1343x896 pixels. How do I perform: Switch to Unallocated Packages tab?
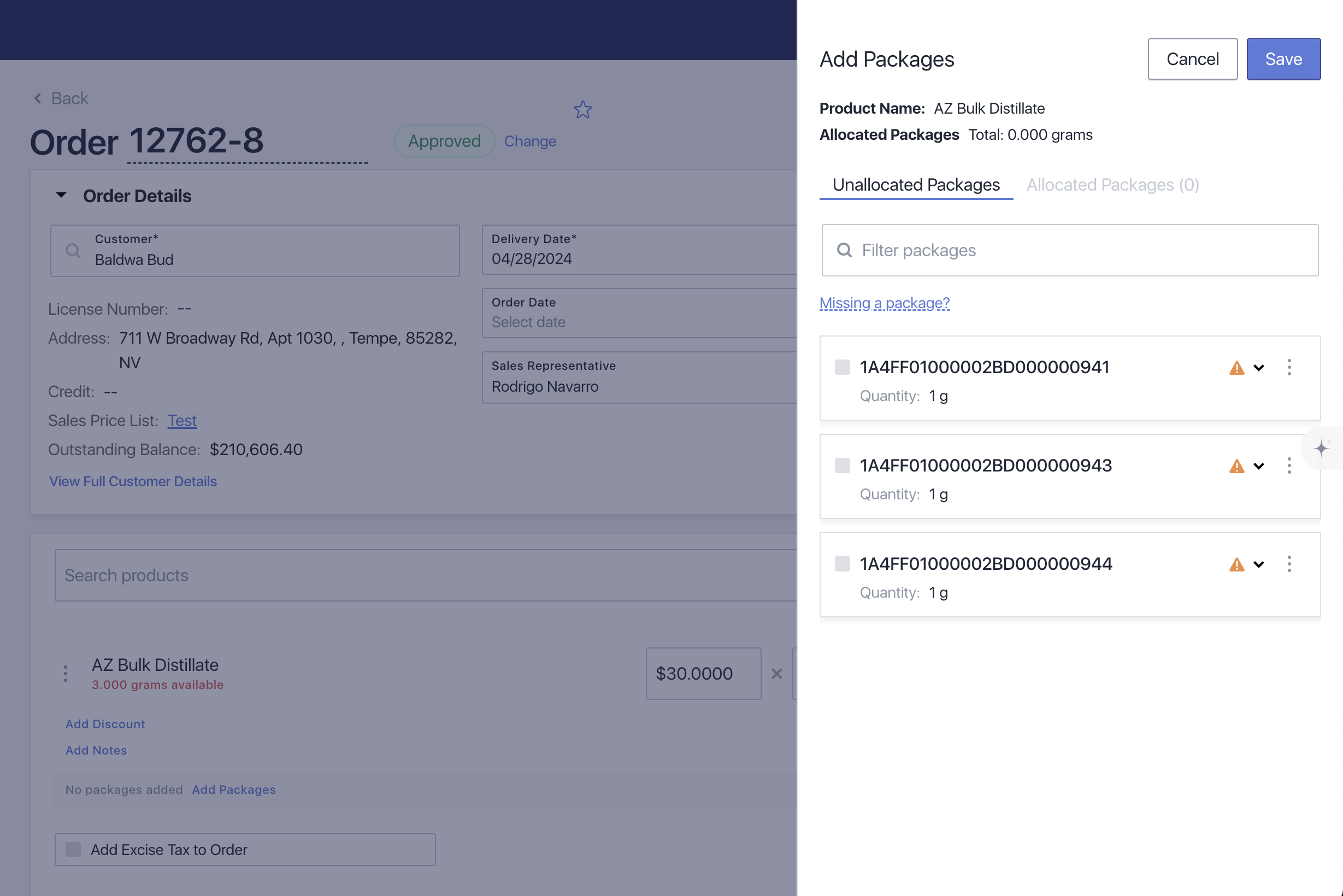(x=916, y=185)
